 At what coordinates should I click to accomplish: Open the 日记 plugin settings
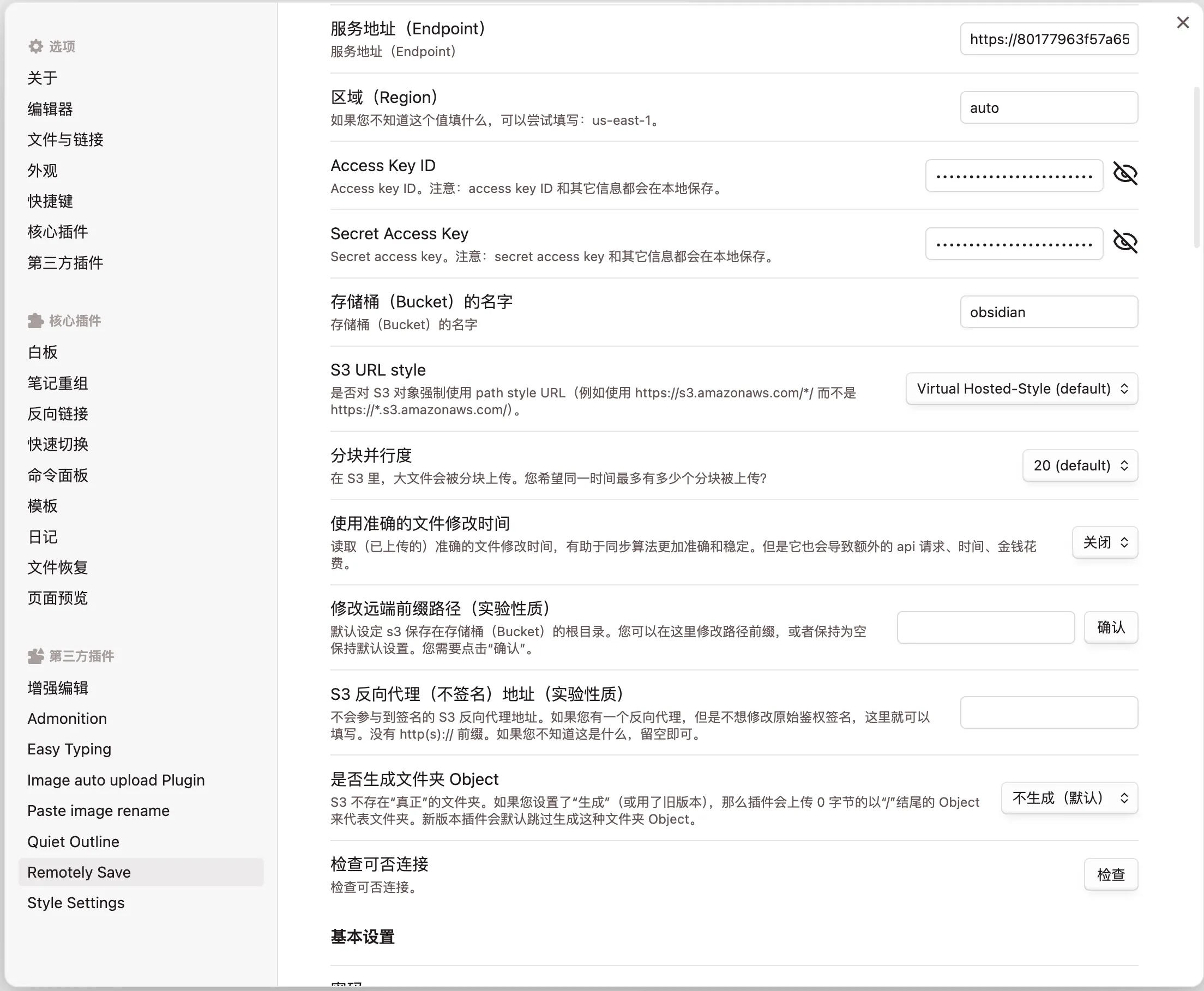(x=141, y=536)
